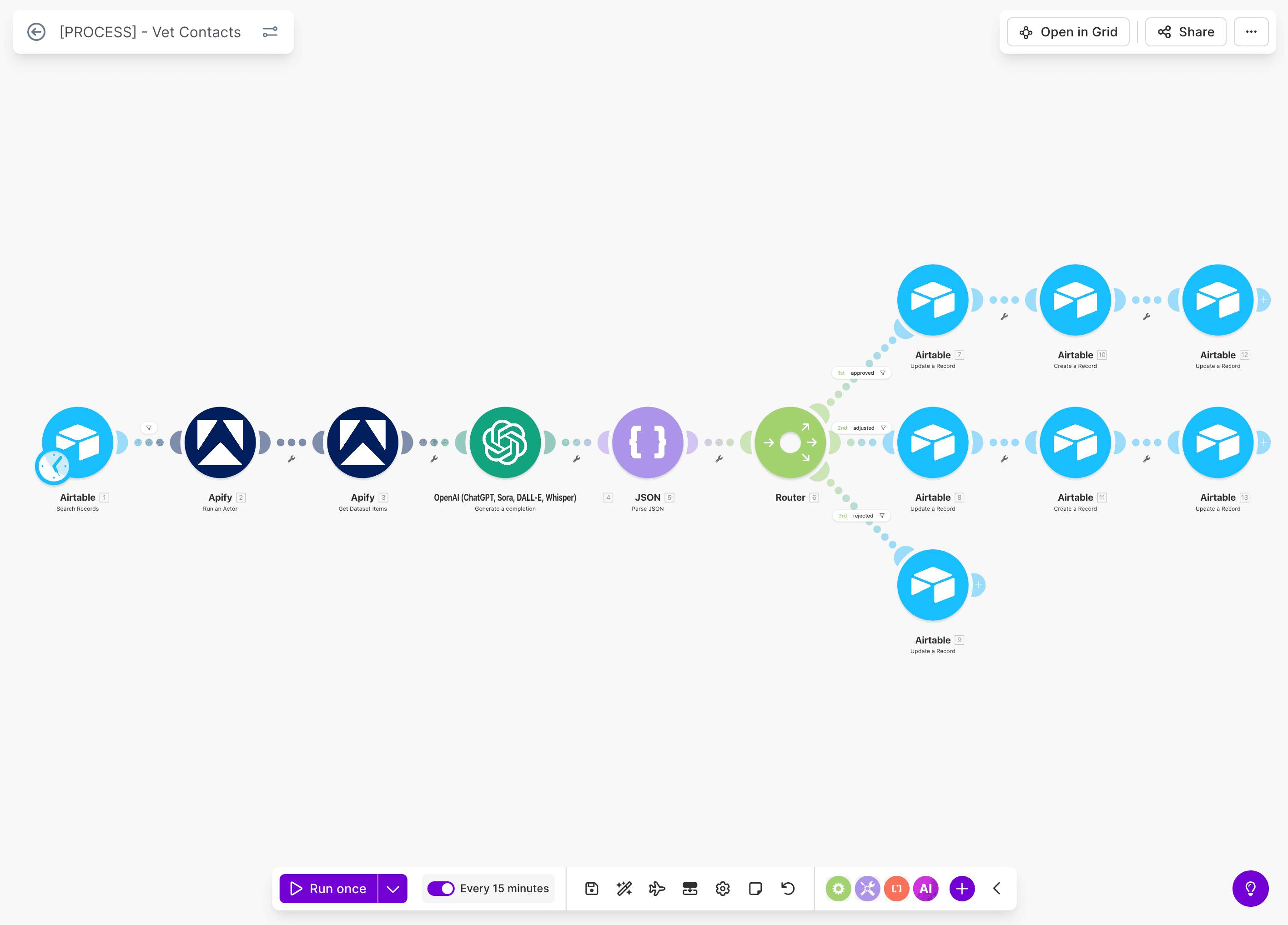Expand the Run once dropdown arrow
This screenshot has width=1288, height=925.
pyautogui.click(x=393, y=888)
